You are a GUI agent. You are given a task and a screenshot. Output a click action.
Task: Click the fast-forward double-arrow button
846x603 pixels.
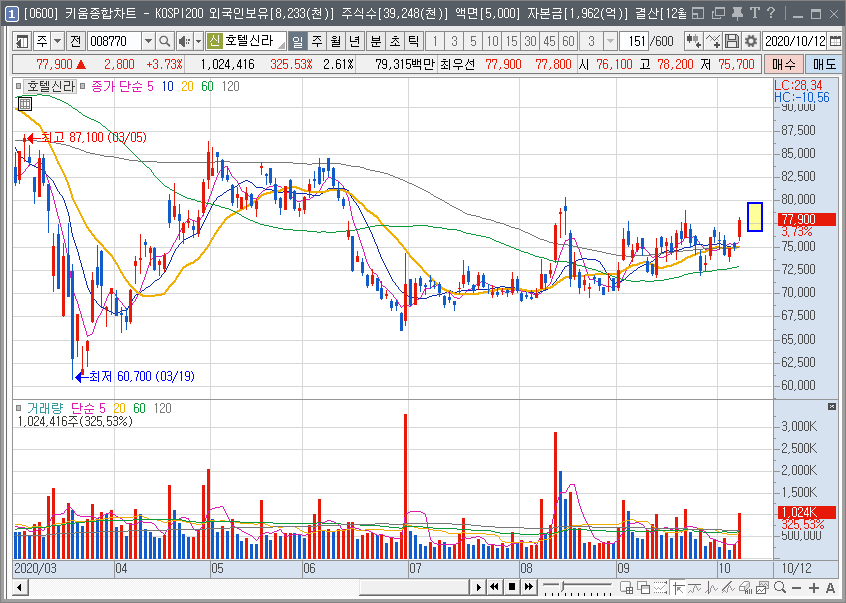(x=529, y=587)
